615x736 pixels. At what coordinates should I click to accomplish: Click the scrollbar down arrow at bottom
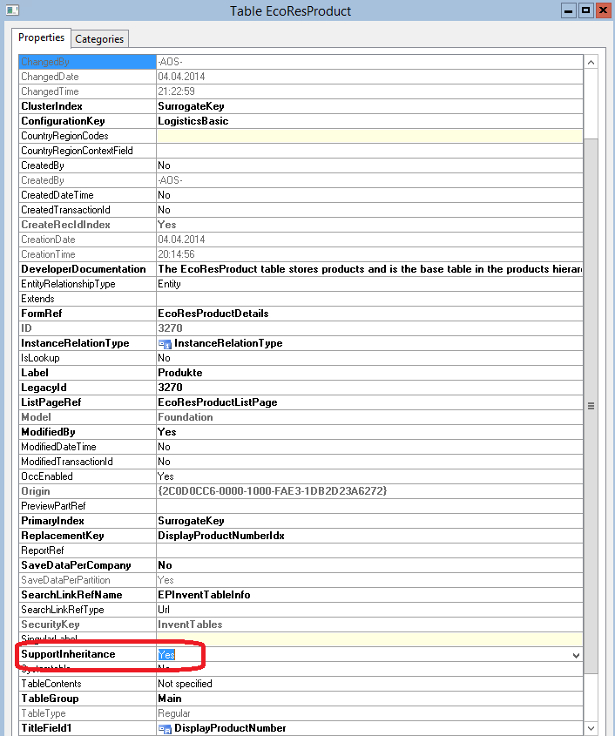click(591, 728)
